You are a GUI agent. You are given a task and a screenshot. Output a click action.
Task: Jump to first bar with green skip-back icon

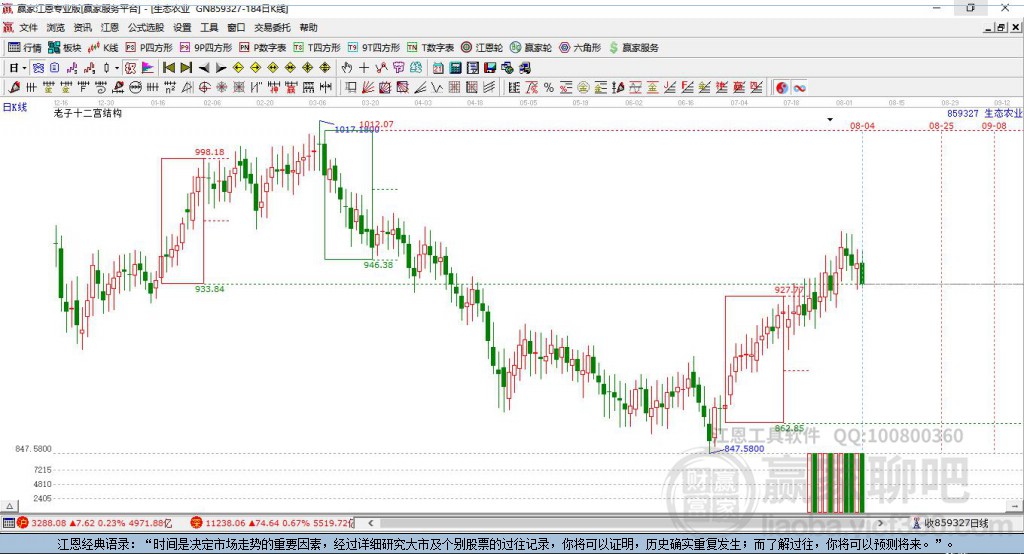[x=168, y=68]
